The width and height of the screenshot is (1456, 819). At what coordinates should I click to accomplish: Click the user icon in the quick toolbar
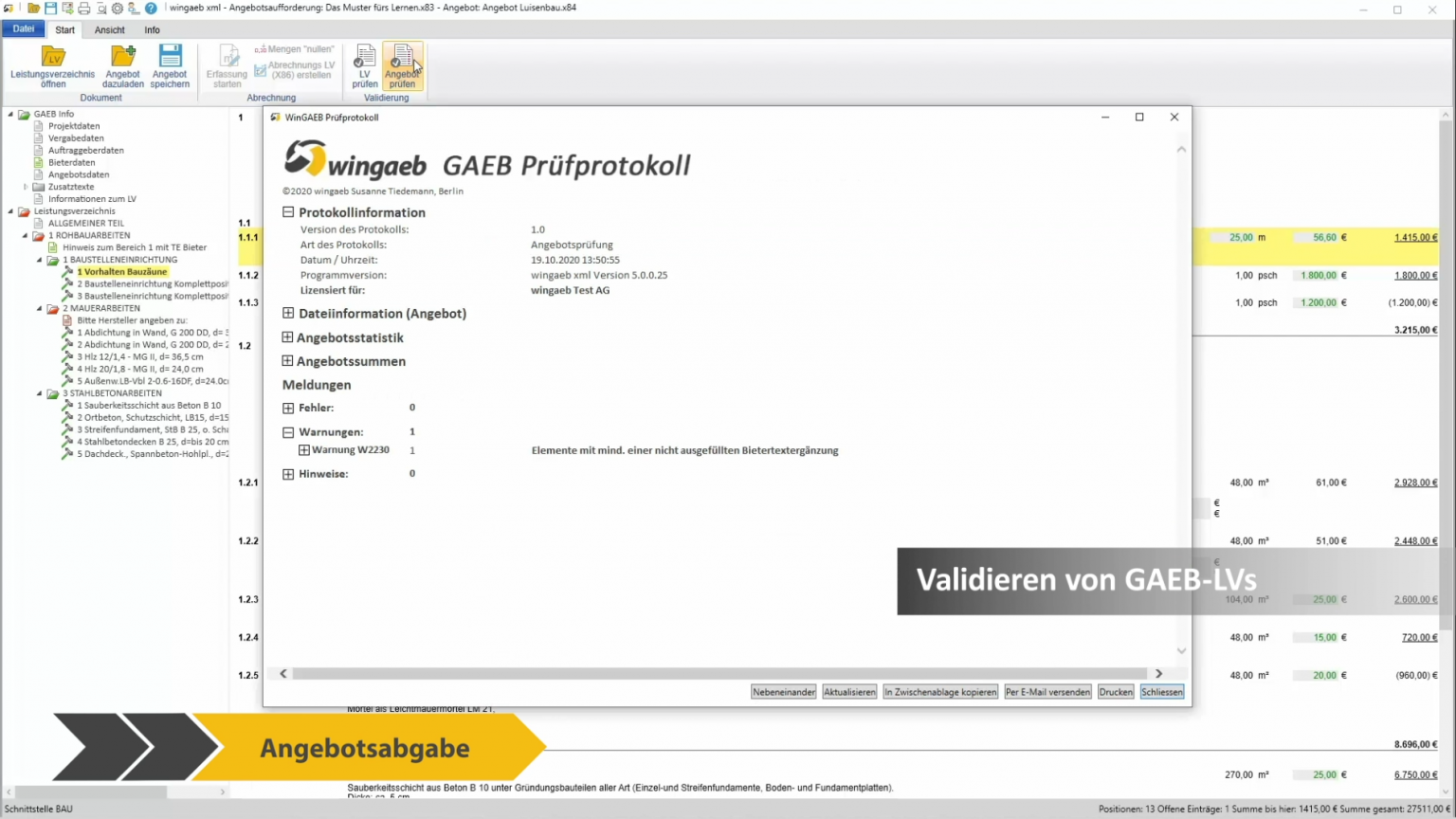click(x=133, y=8)
